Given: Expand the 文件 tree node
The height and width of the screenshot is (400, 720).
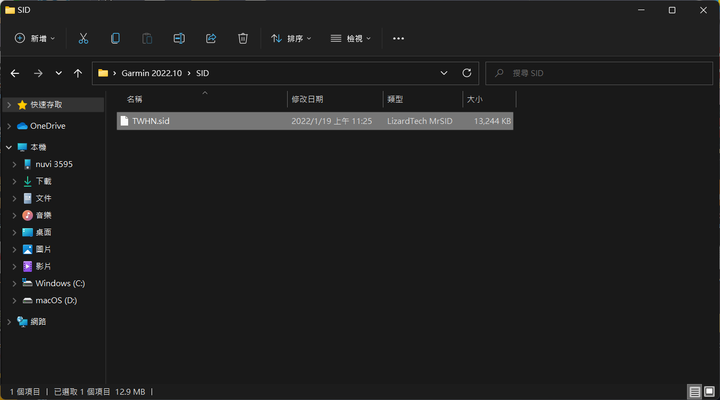Looking at the screenshot, I should [14, 198].
